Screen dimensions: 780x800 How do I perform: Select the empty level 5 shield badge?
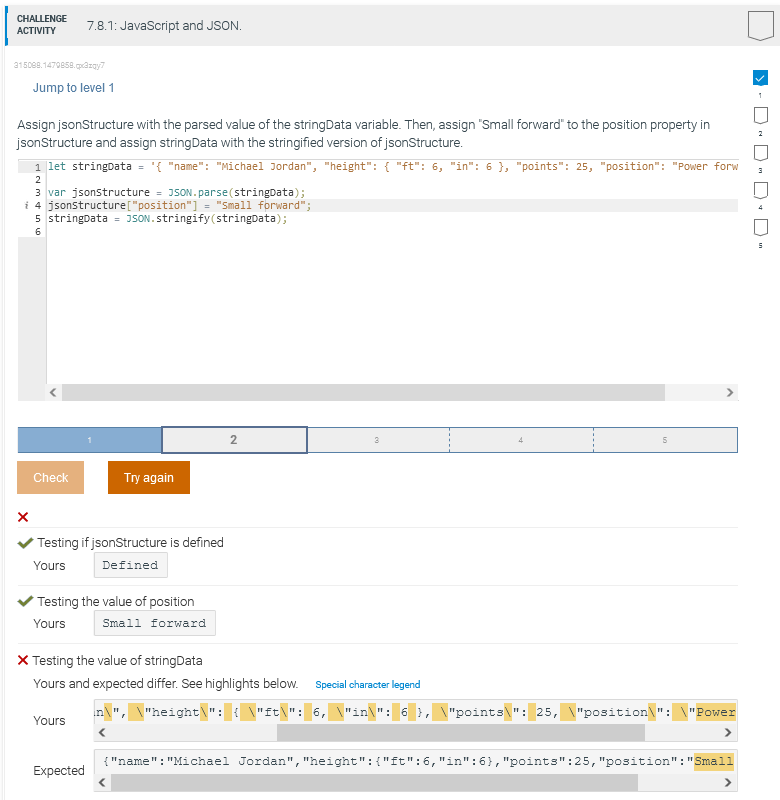[x=761, y=228]
